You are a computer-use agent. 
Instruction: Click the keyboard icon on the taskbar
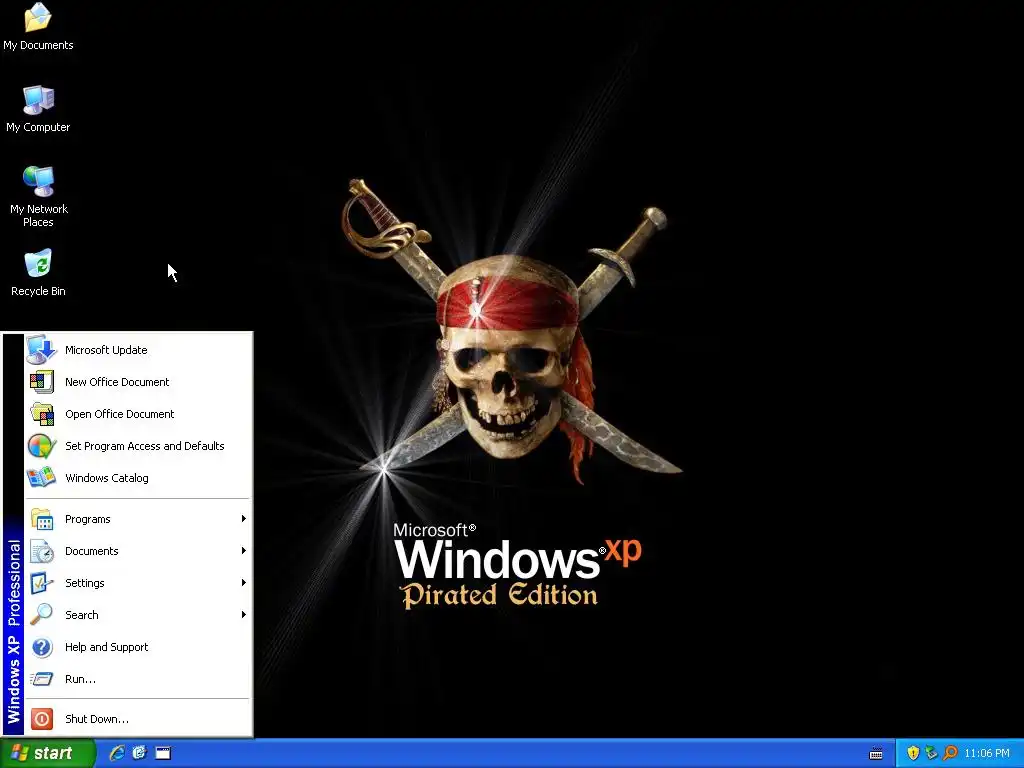(876, 754)
